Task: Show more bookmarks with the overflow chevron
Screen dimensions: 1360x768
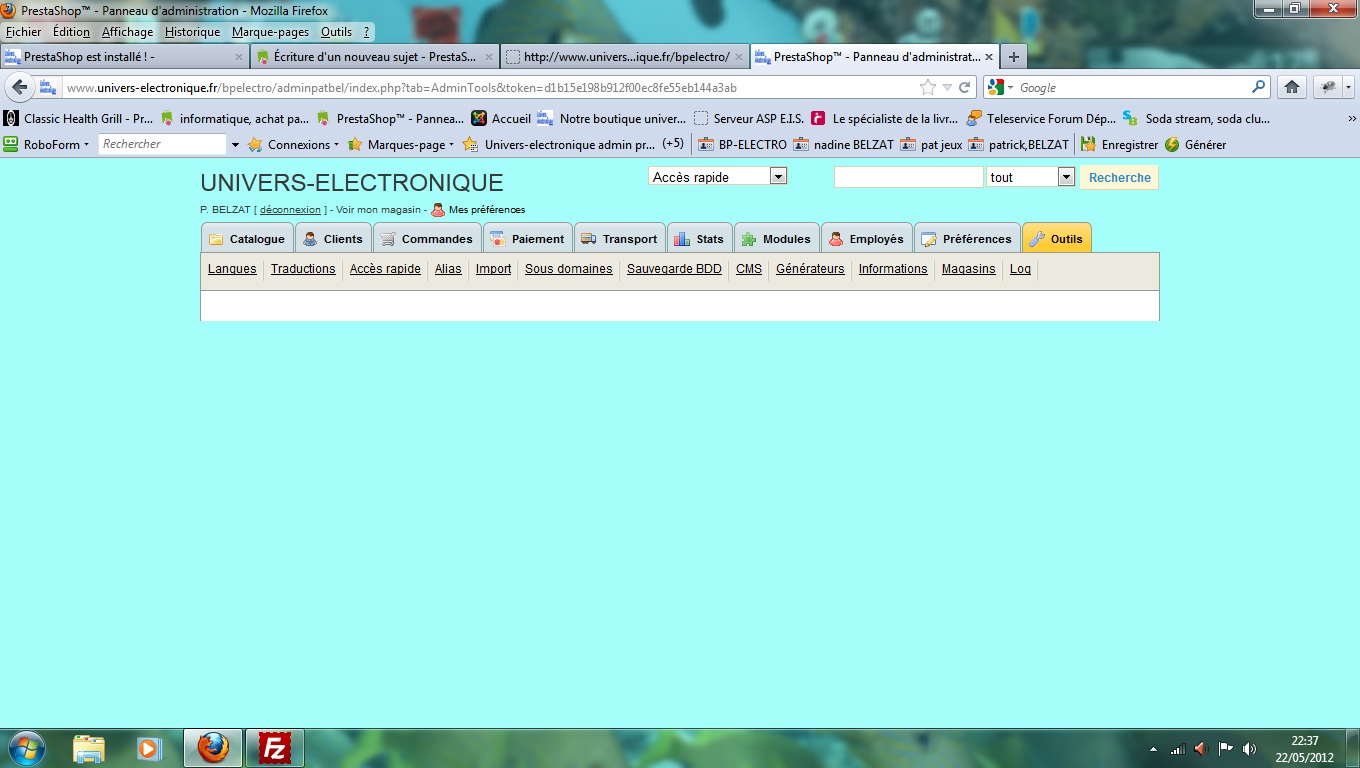Action: (x=1353, y=118)
